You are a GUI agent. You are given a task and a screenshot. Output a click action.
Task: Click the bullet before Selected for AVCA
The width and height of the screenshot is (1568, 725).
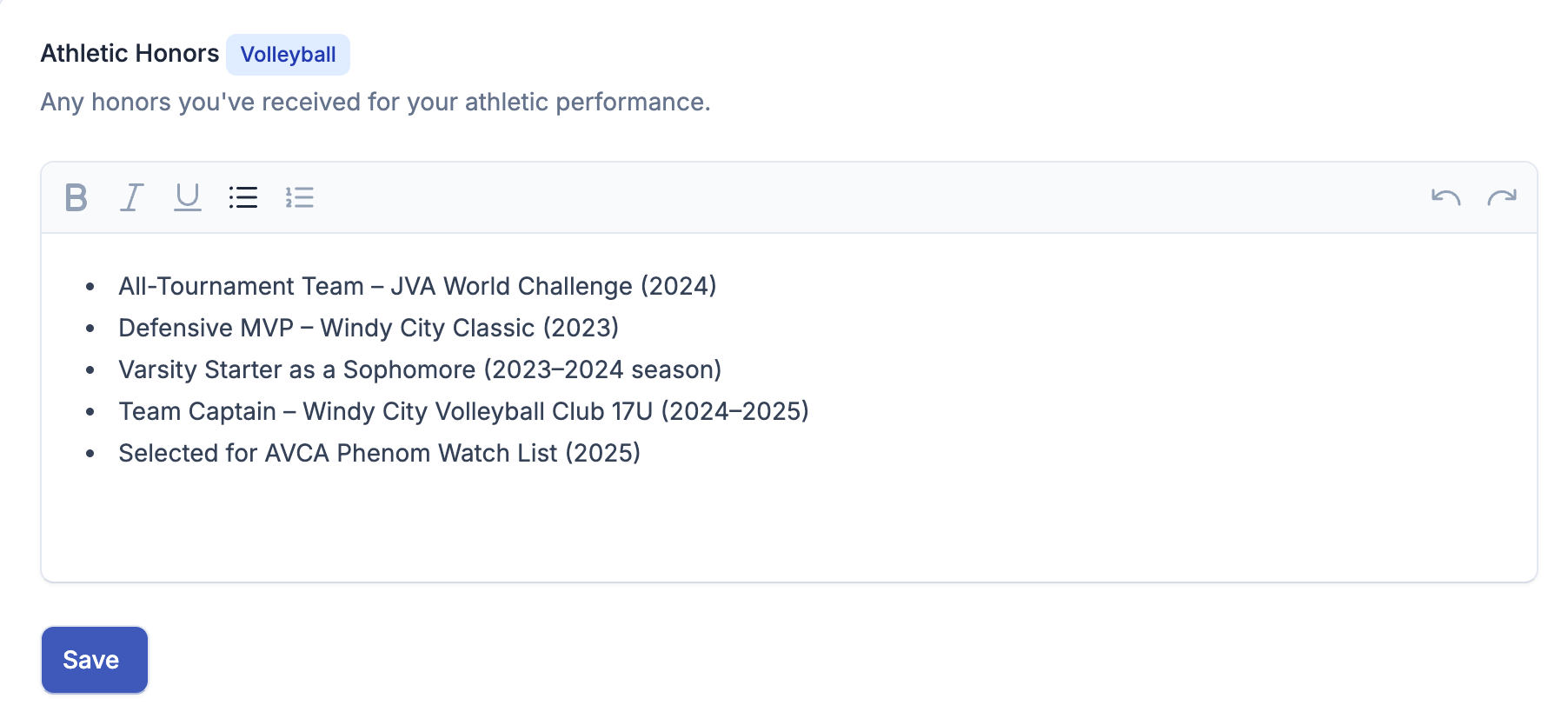(90, 453)
